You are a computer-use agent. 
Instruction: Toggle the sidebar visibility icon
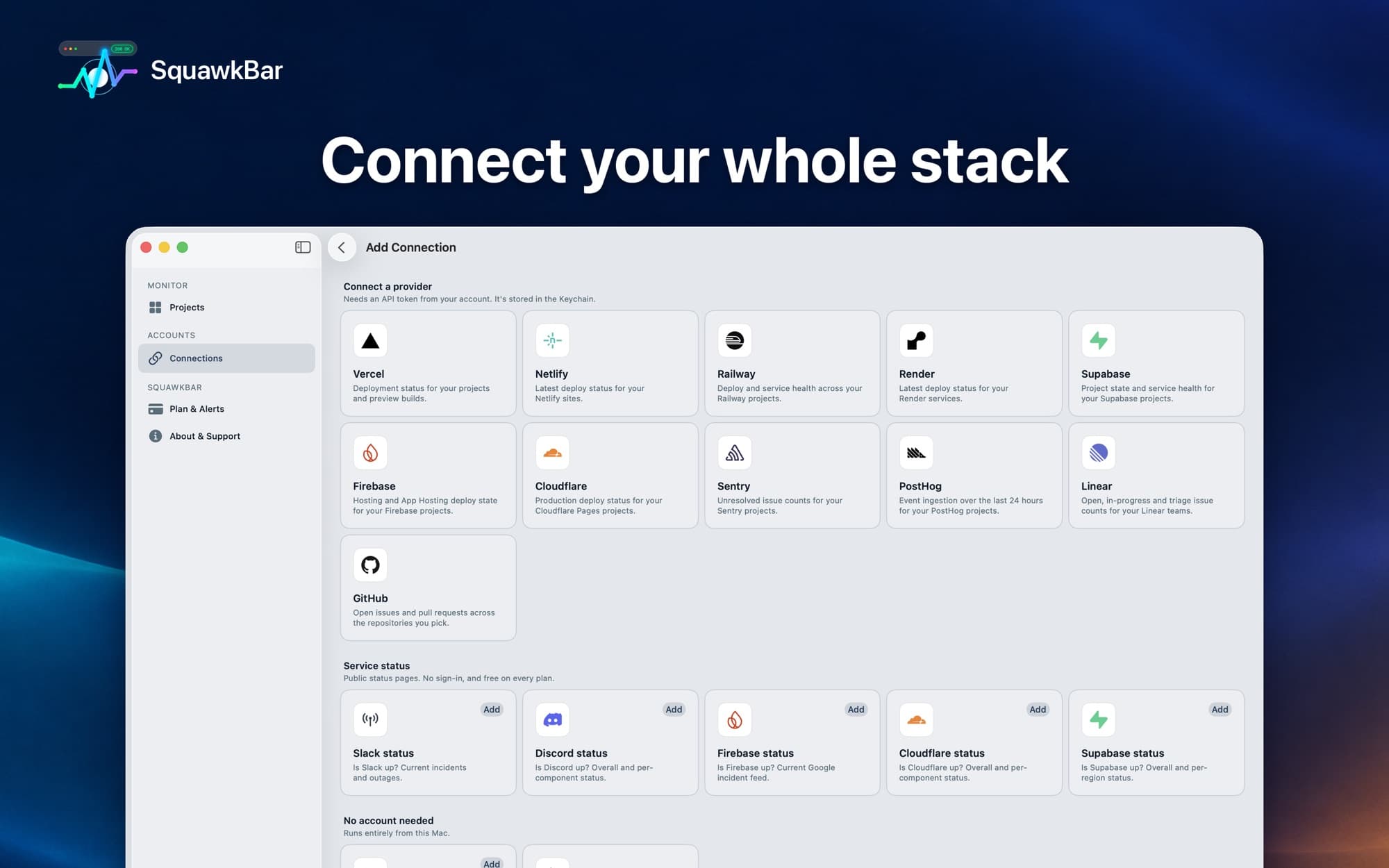pyautogui.click(x=303, y=247)
